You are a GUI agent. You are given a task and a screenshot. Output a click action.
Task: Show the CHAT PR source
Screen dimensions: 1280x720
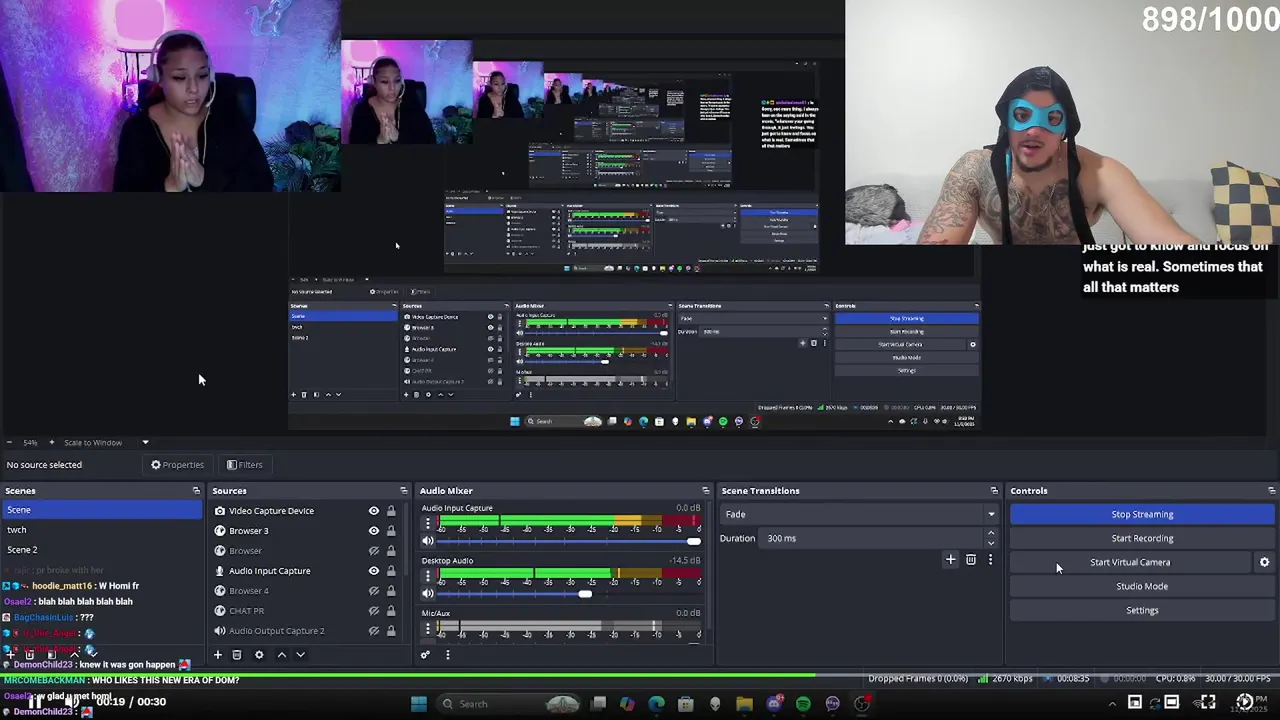374,611
